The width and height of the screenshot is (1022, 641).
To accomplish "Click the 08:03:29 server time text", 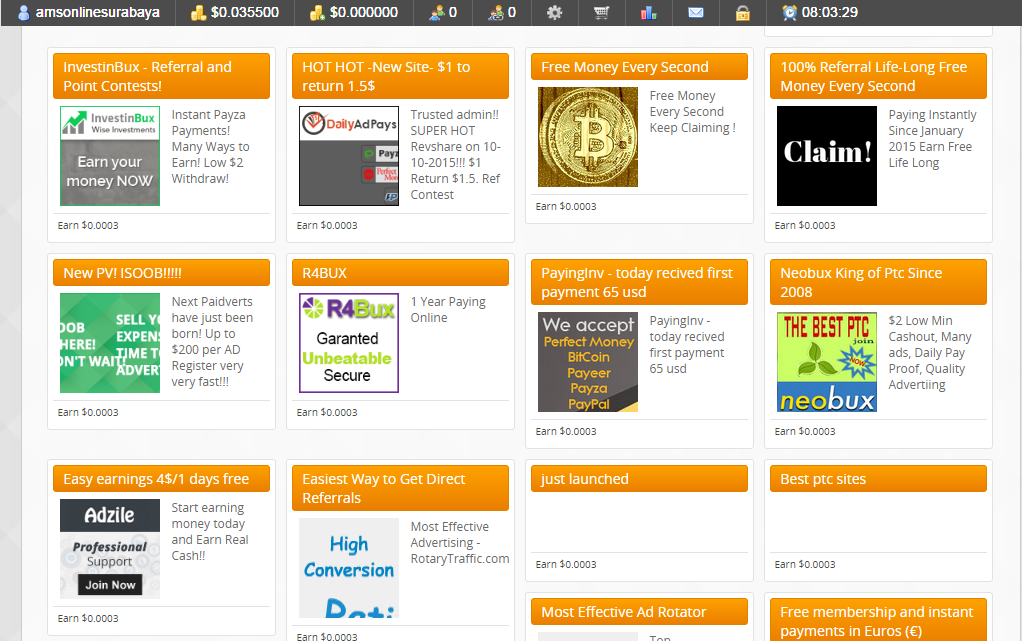I will 830,12.
